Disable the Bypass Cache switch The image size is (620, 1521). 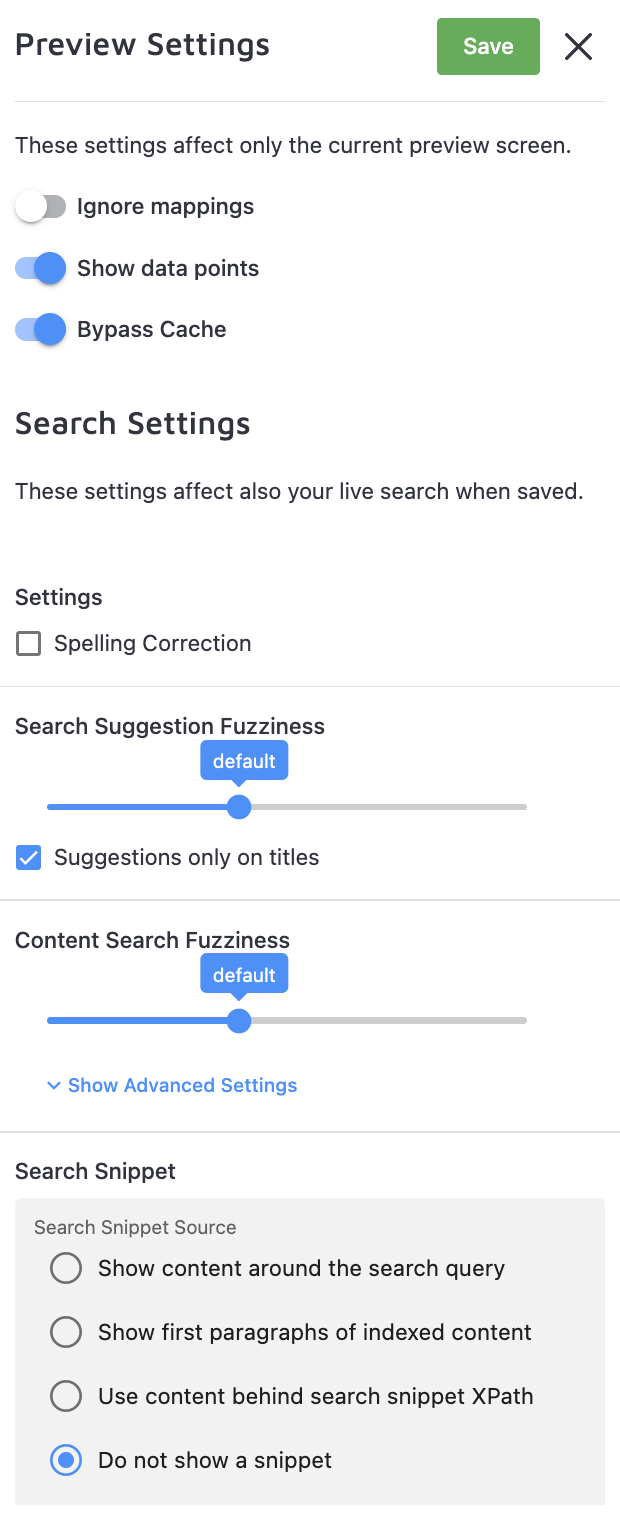pos(40,330)
